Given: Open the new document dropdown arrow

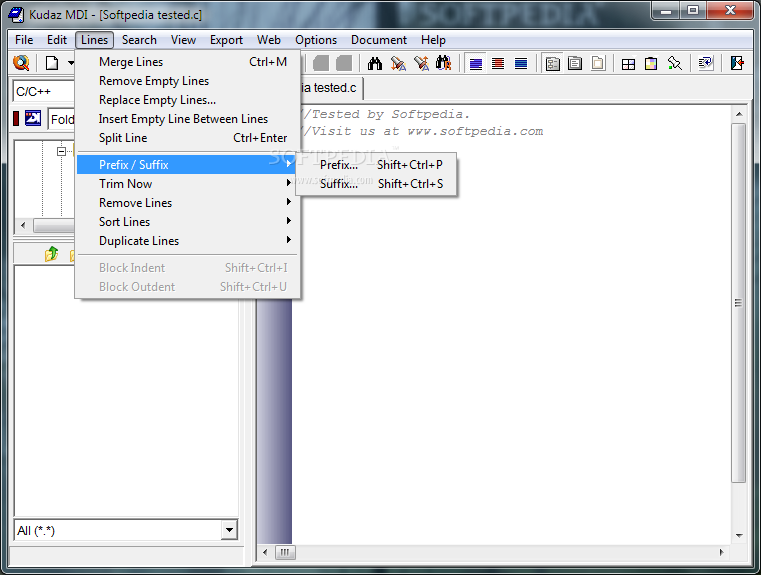Looking at the screenshot, I should [70, 63].
